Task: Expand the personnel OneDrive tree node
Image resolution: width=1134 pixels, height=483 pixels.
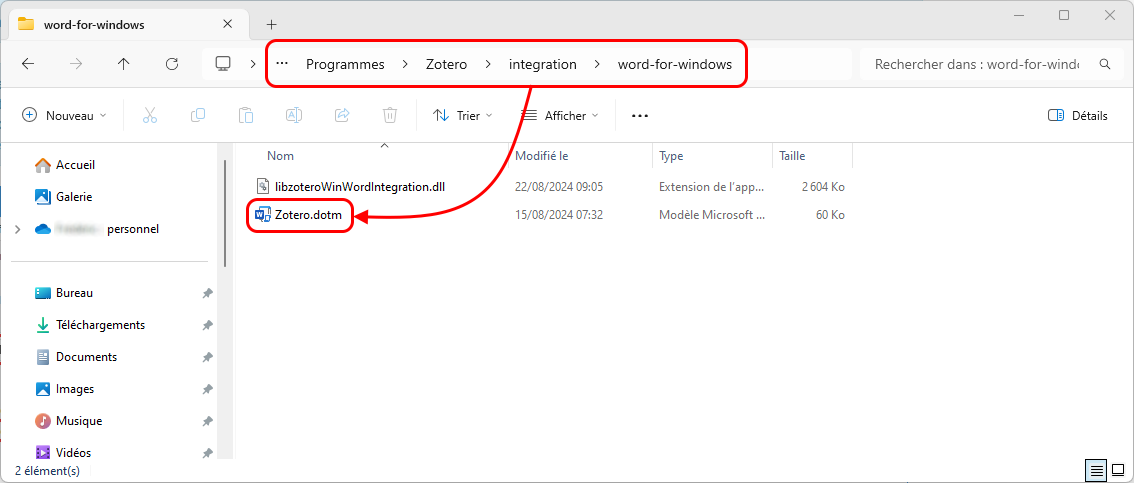Action: (x=17, y=229)
